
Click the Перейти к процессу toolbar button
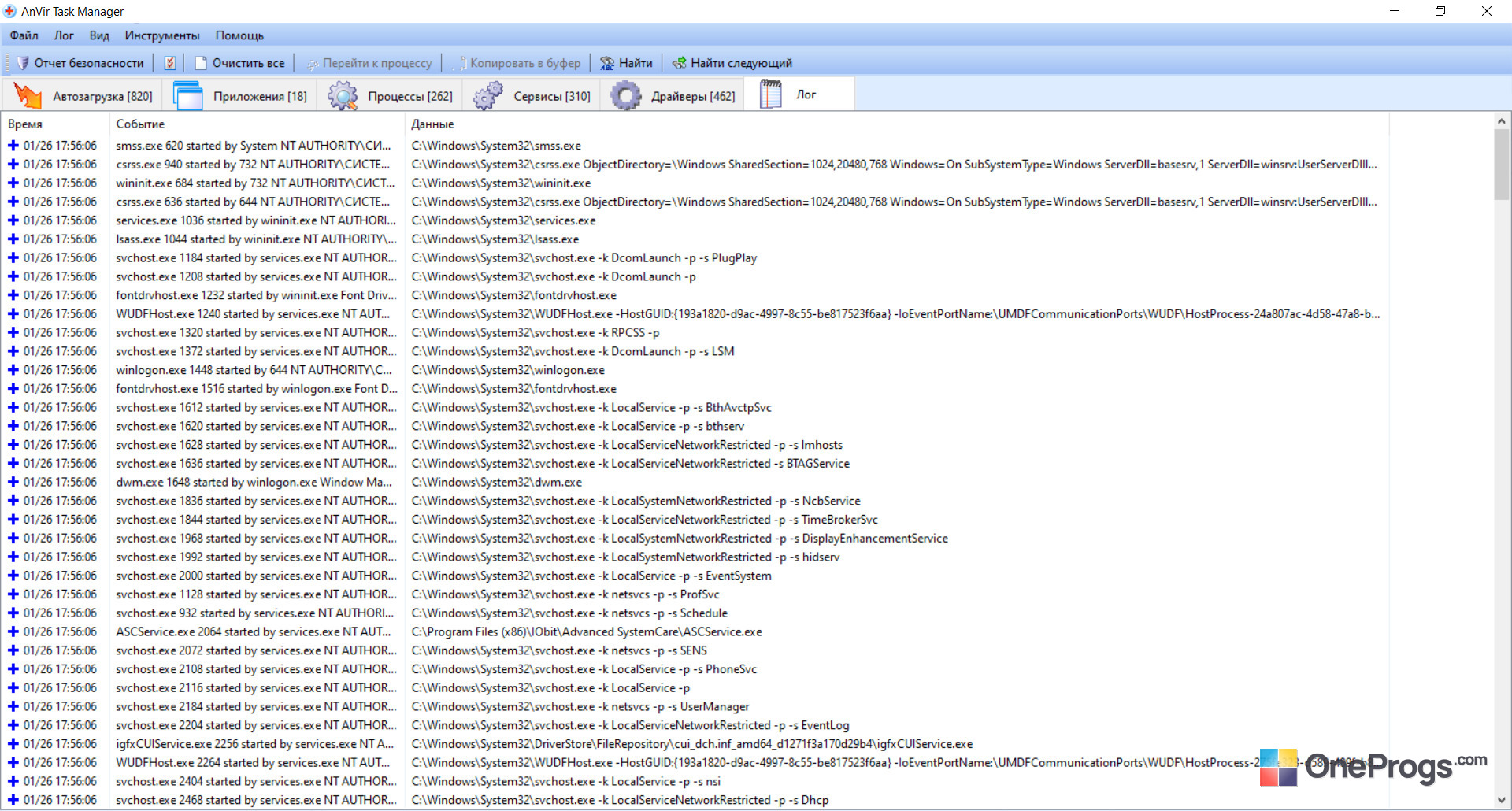pos(369,63)
